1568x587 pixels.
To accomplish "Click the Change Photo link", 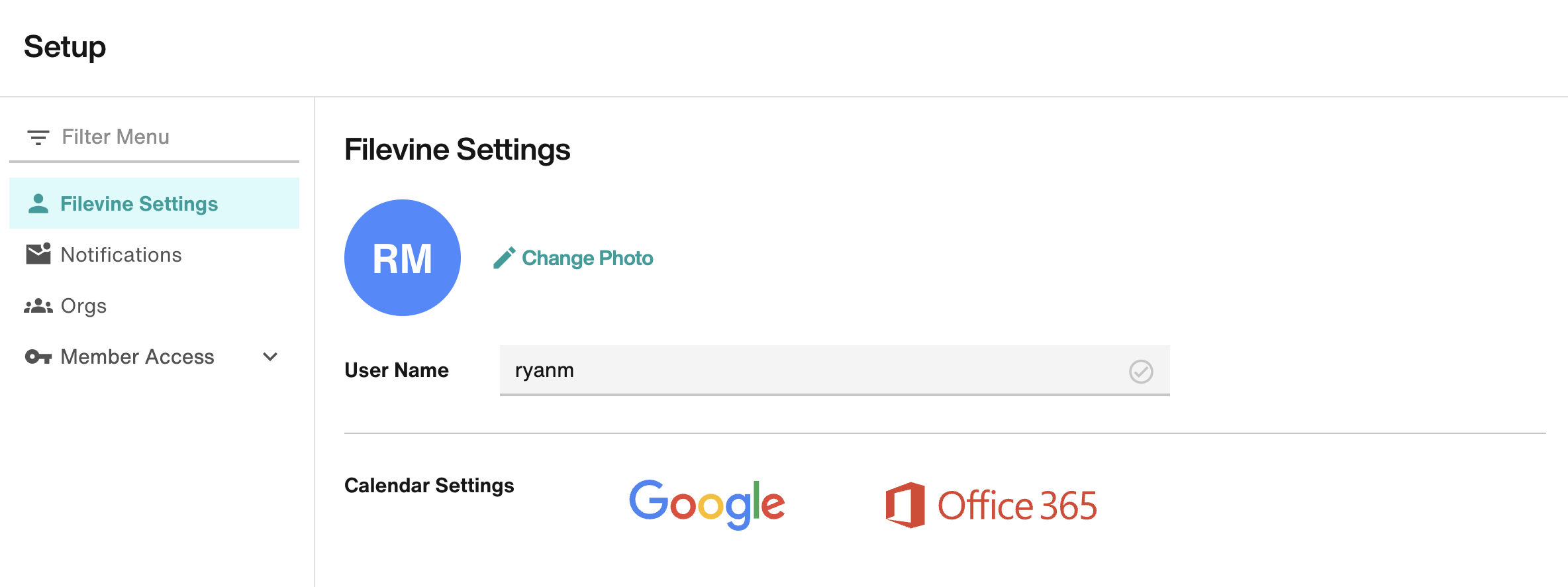I will [x=587, y=258].
